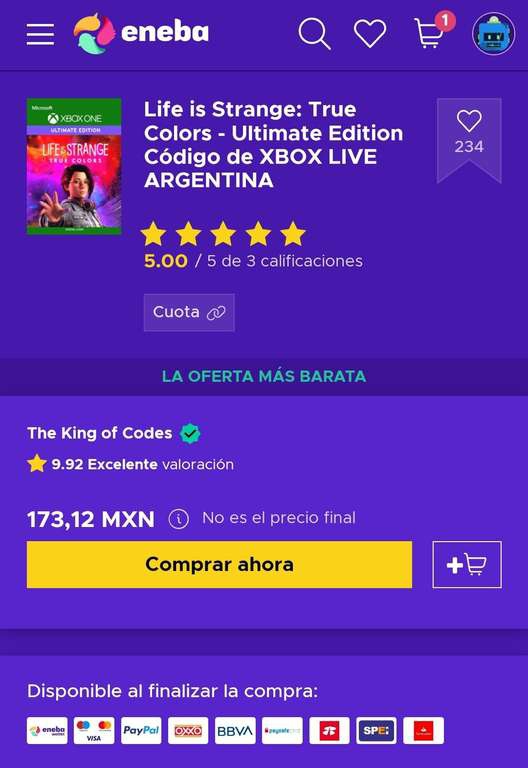
Task: Open the user profile avatar
Action: coord(493,33)
